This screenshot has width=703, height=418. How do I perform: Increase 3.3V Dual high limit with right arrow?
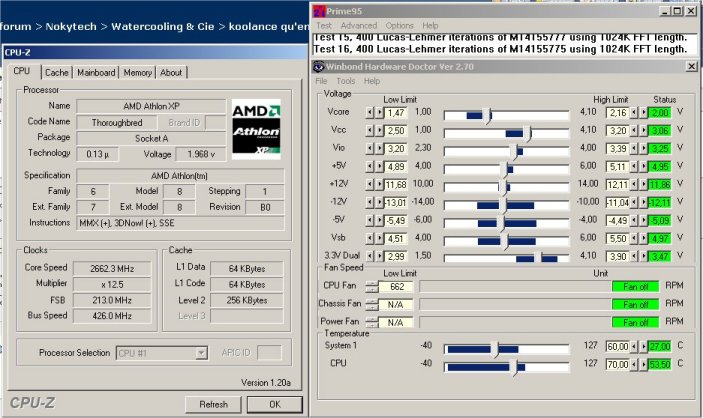pyautogui.click(x=644, y=256)
